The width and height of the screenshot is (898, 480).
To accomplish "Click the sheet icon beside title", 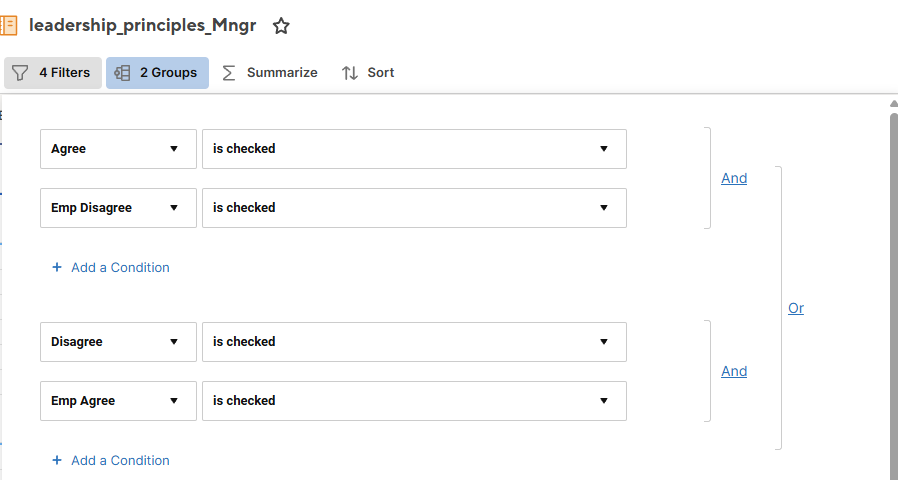I will pyautogui.click(x=9, y=26).
